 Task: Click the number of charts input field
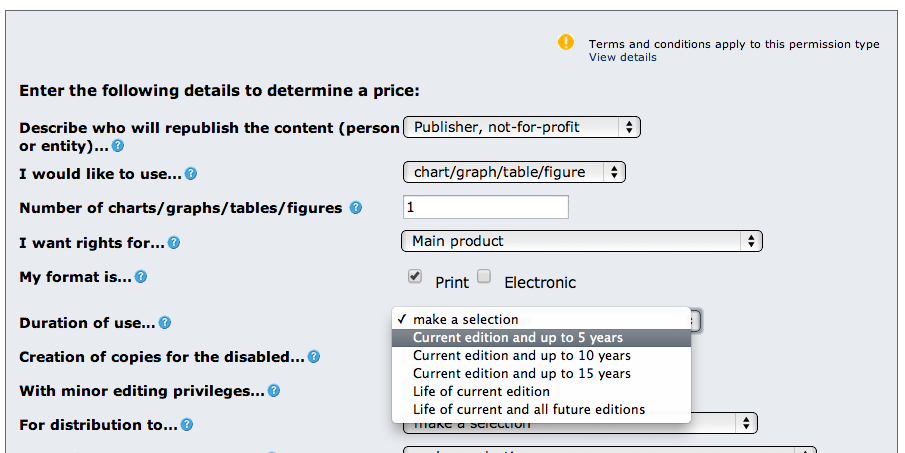(486, 207)
